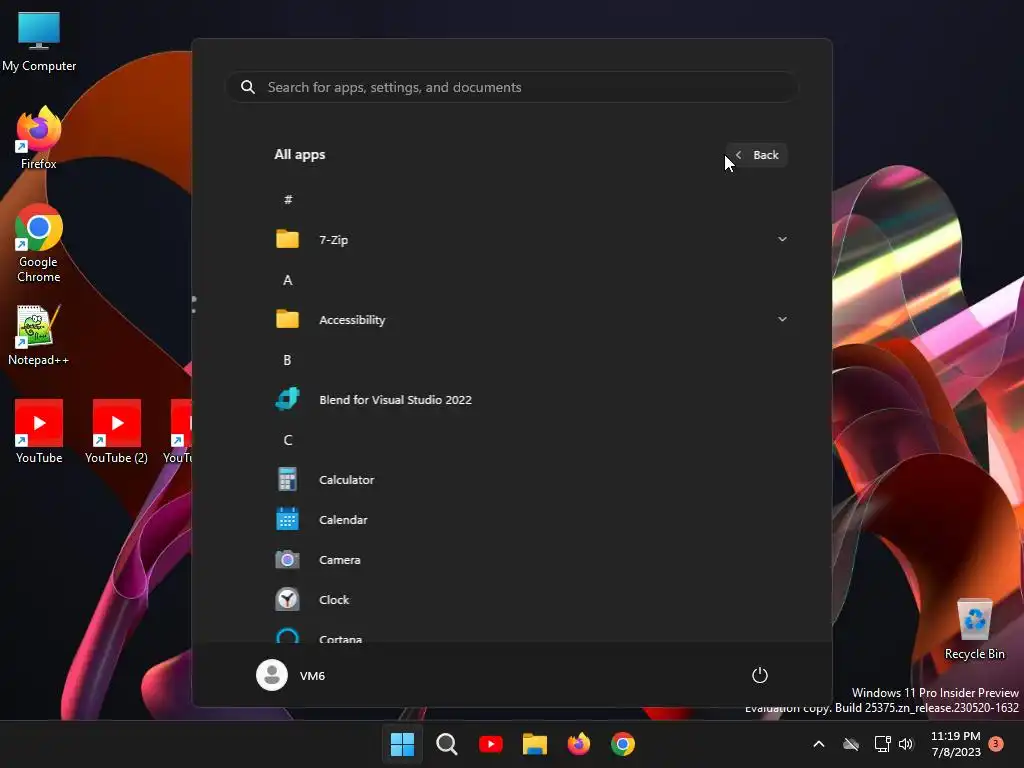
Task: Open the notification badge showing 3
Action: 996,744
